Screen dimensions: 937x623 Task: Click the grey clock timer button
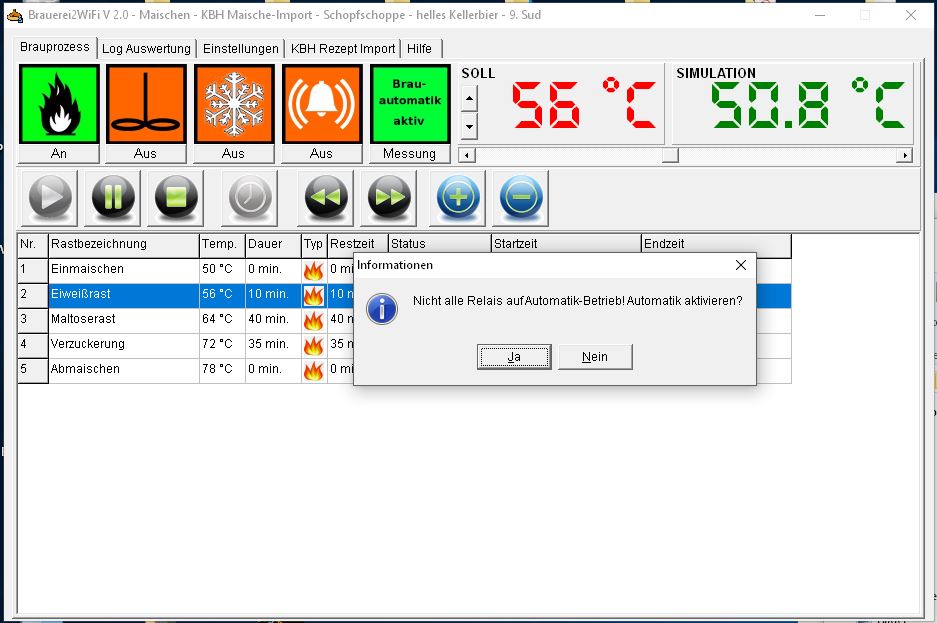(251, 197)
